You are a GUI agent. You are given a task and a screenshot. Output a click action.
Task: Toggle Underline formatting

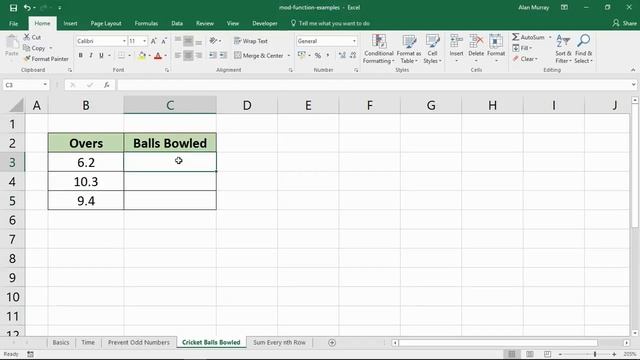point(101,56)
